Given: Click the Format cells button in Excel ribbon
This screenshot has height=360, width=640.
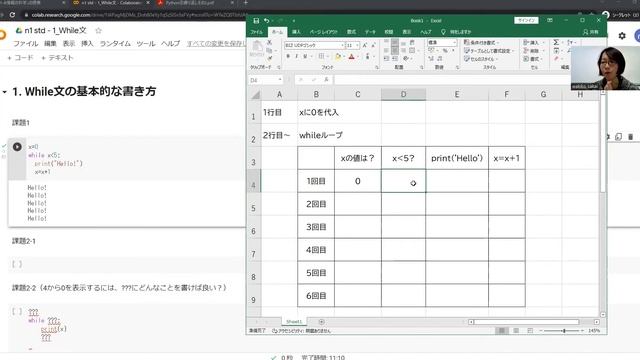Looking at the screenshot, I should (x=532, y=59).
